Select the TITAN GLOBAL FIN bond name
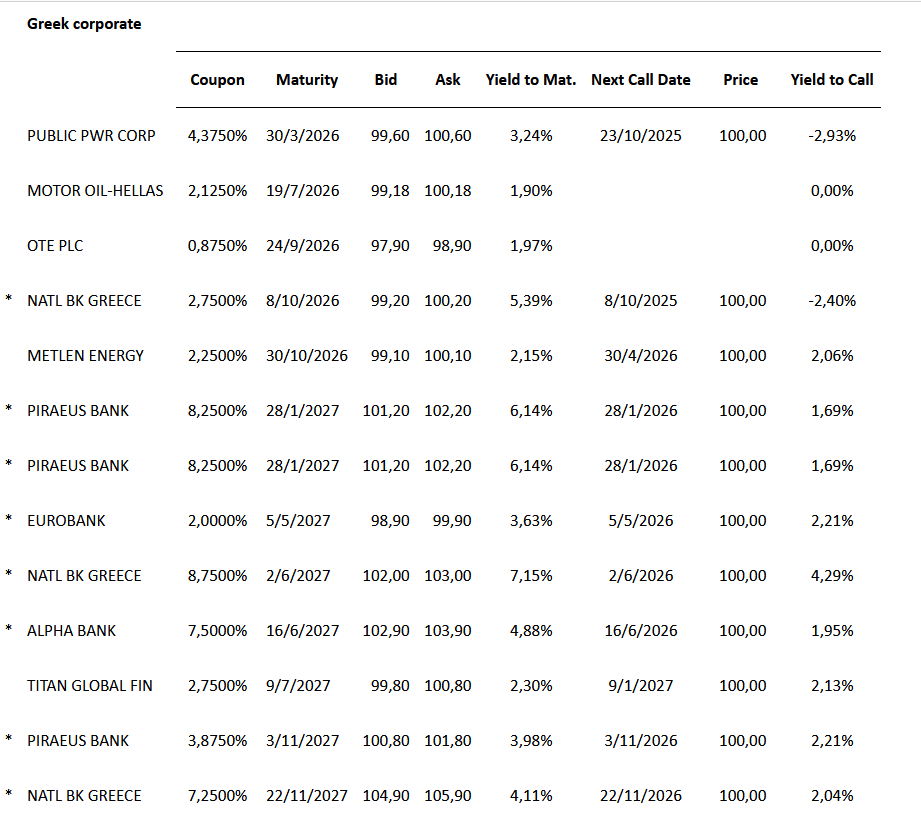Viewport: 921px width, 820px height. [x=90, y=685]
